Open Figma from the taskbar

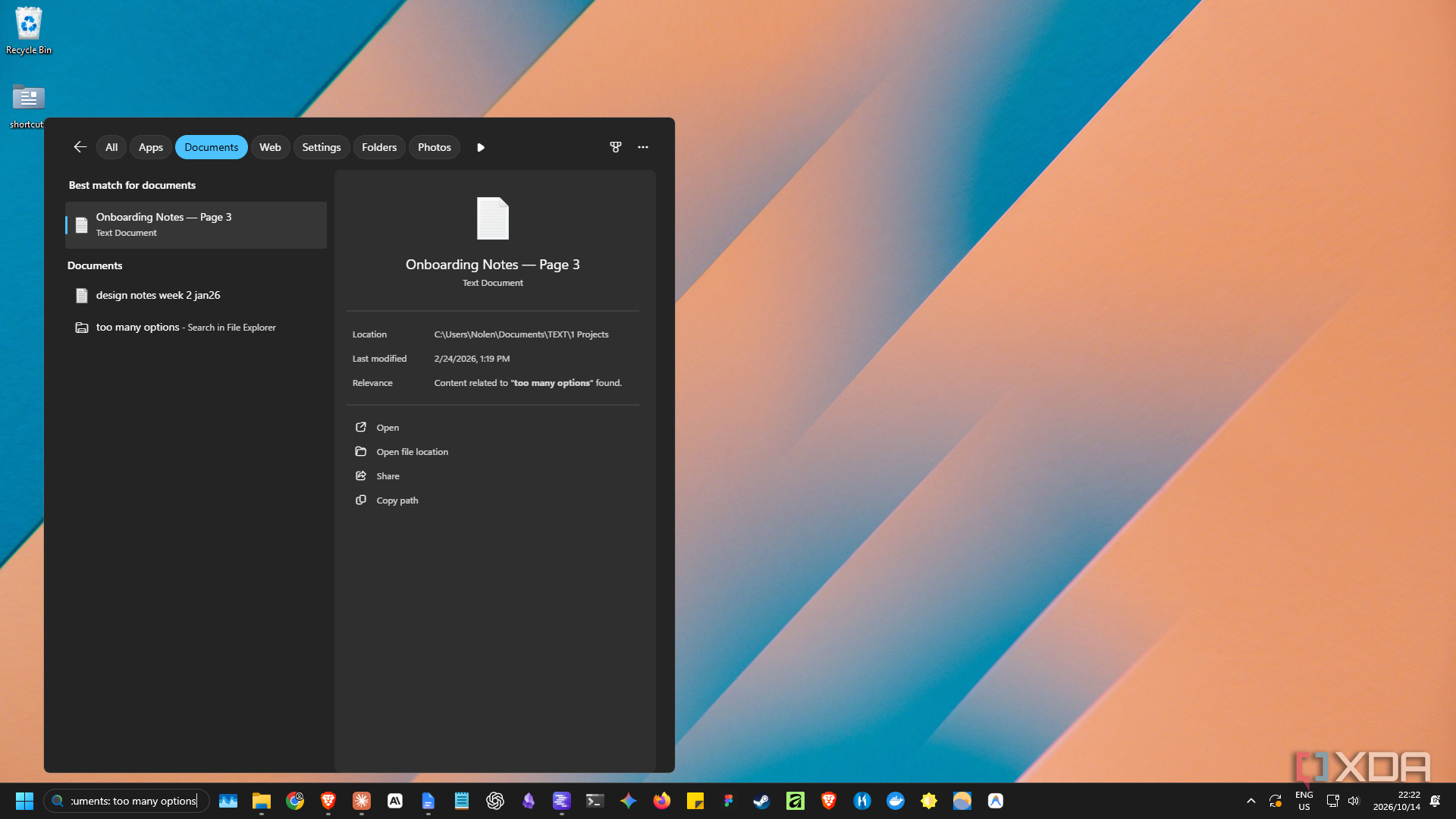729,801
